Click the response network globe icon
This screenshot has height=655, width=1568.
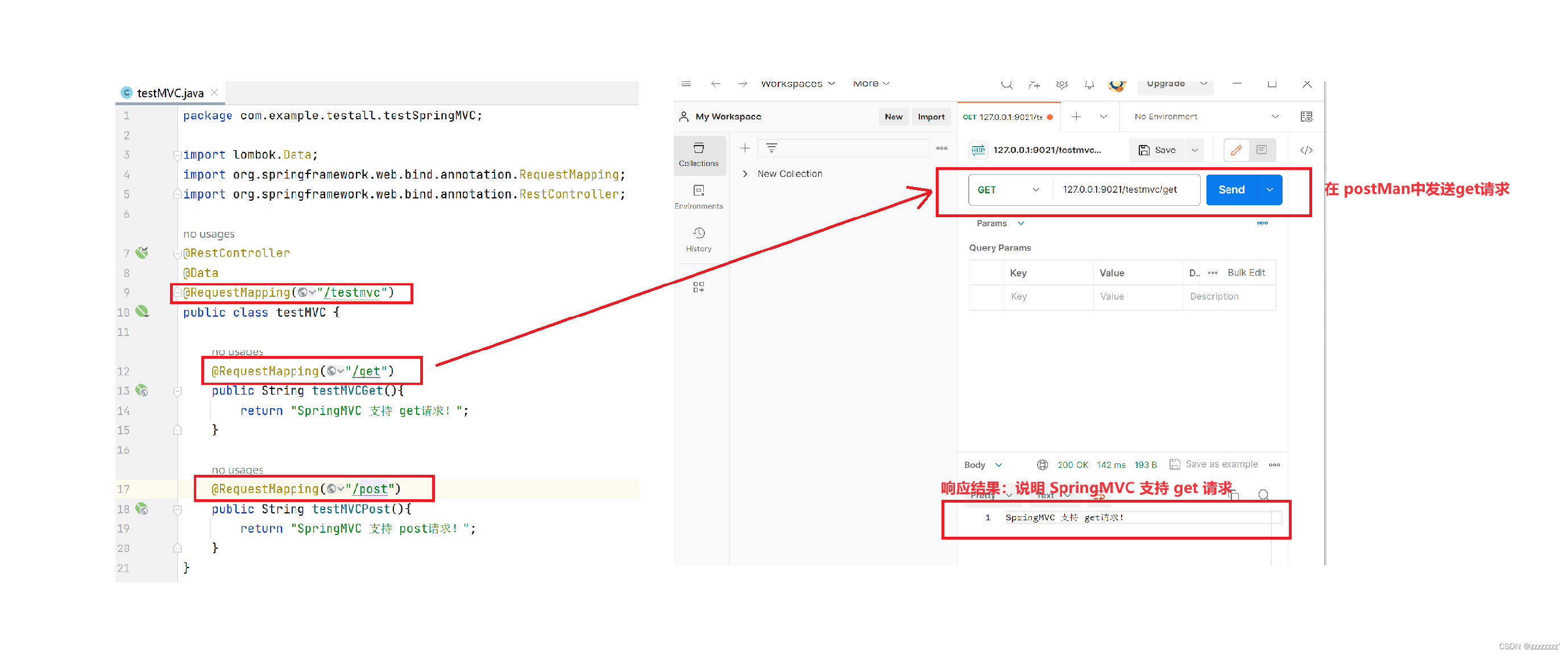[x=1042, y=465]
